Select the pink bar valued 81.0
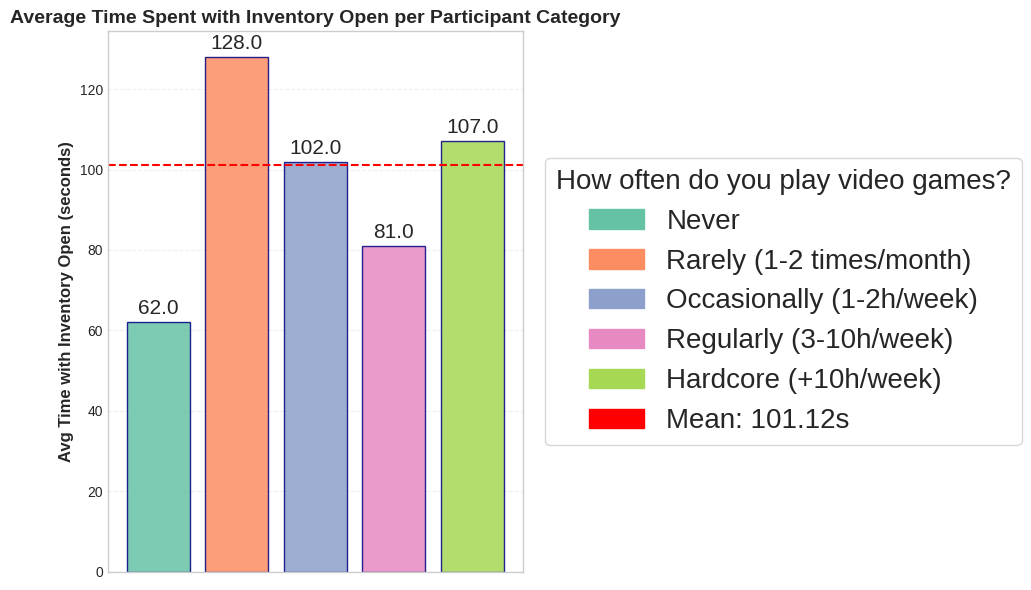Viewport: 1031px width, 590px height. click(x=394, y=409)
